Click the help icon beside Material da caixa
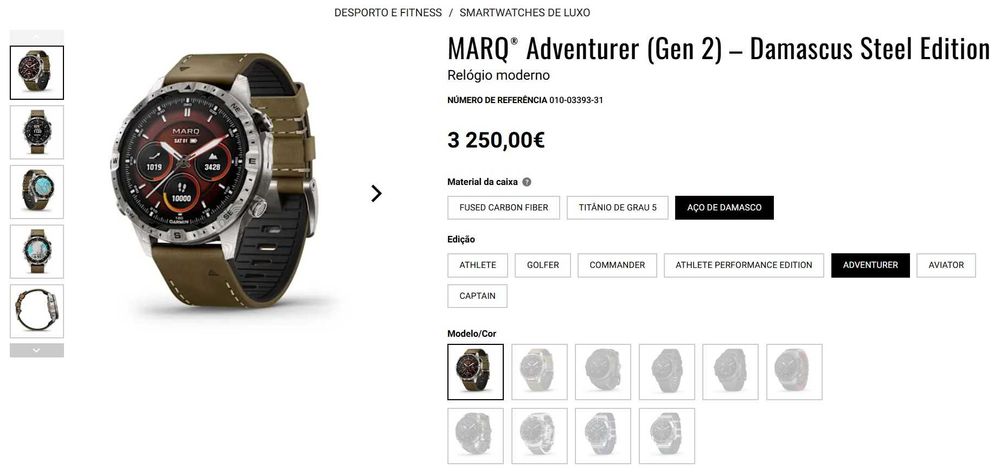1000x474 pixels. coord(527,182)
